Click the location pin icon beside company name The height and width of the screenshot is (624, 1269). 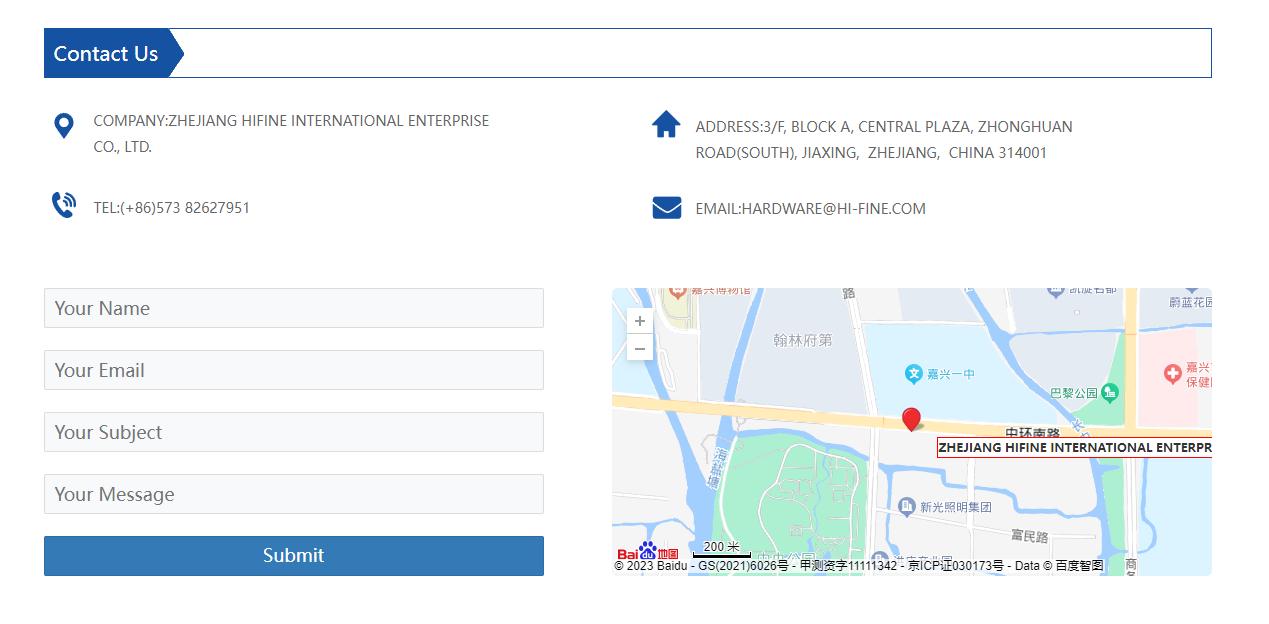click(x=63, y=126)
